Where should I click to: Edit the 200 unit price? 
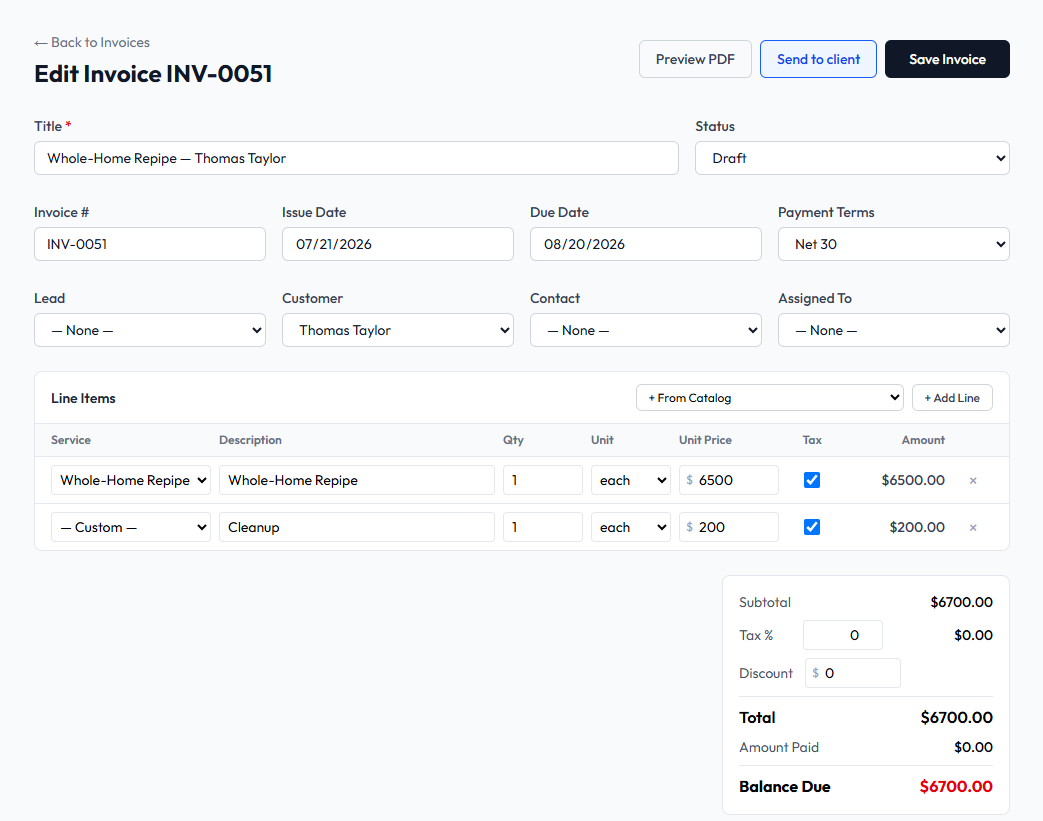pyautogui.click(x=728, y=527)
